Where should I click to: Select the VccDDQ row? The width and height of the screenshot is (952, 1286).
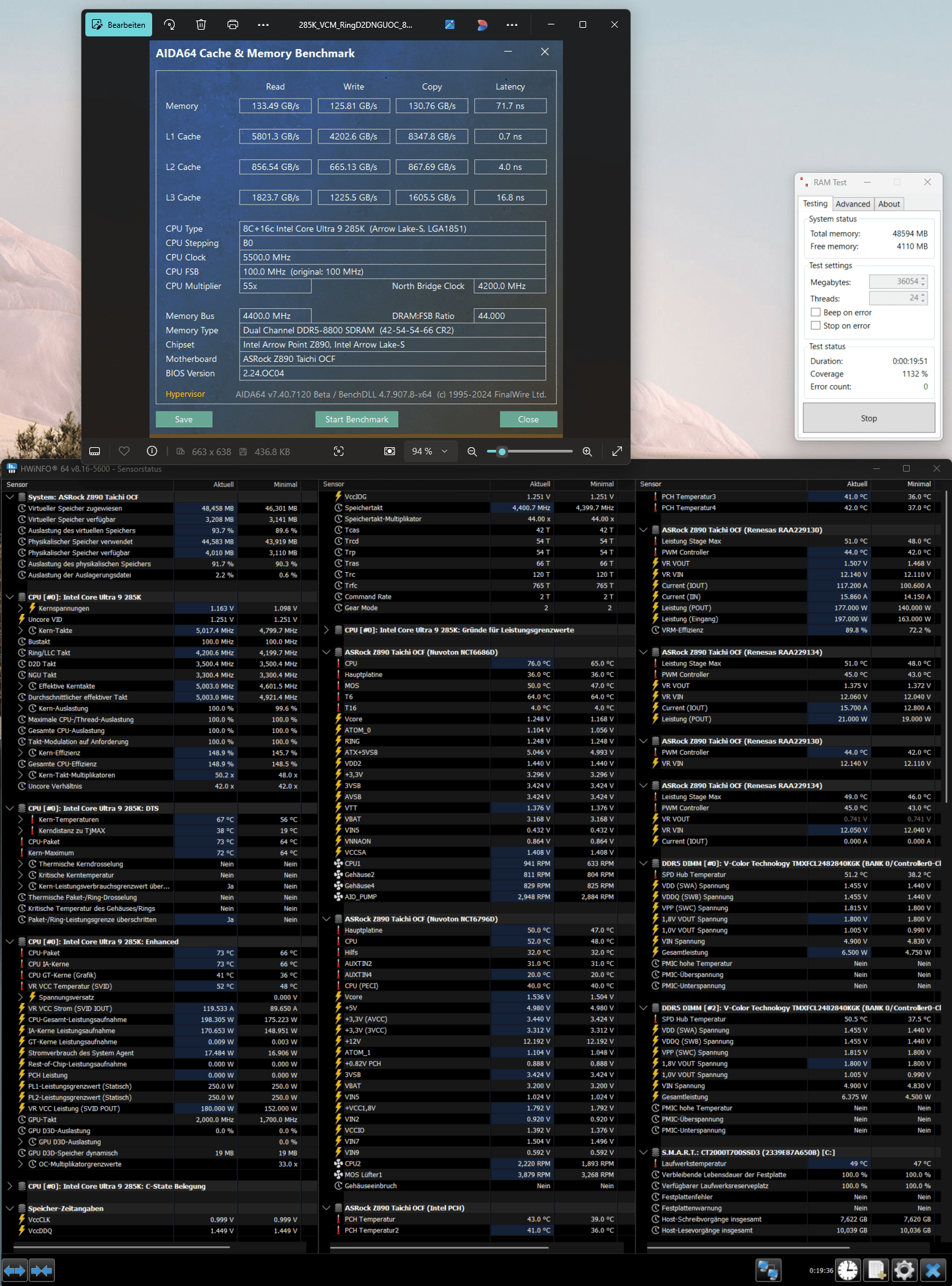(159, 1231)
